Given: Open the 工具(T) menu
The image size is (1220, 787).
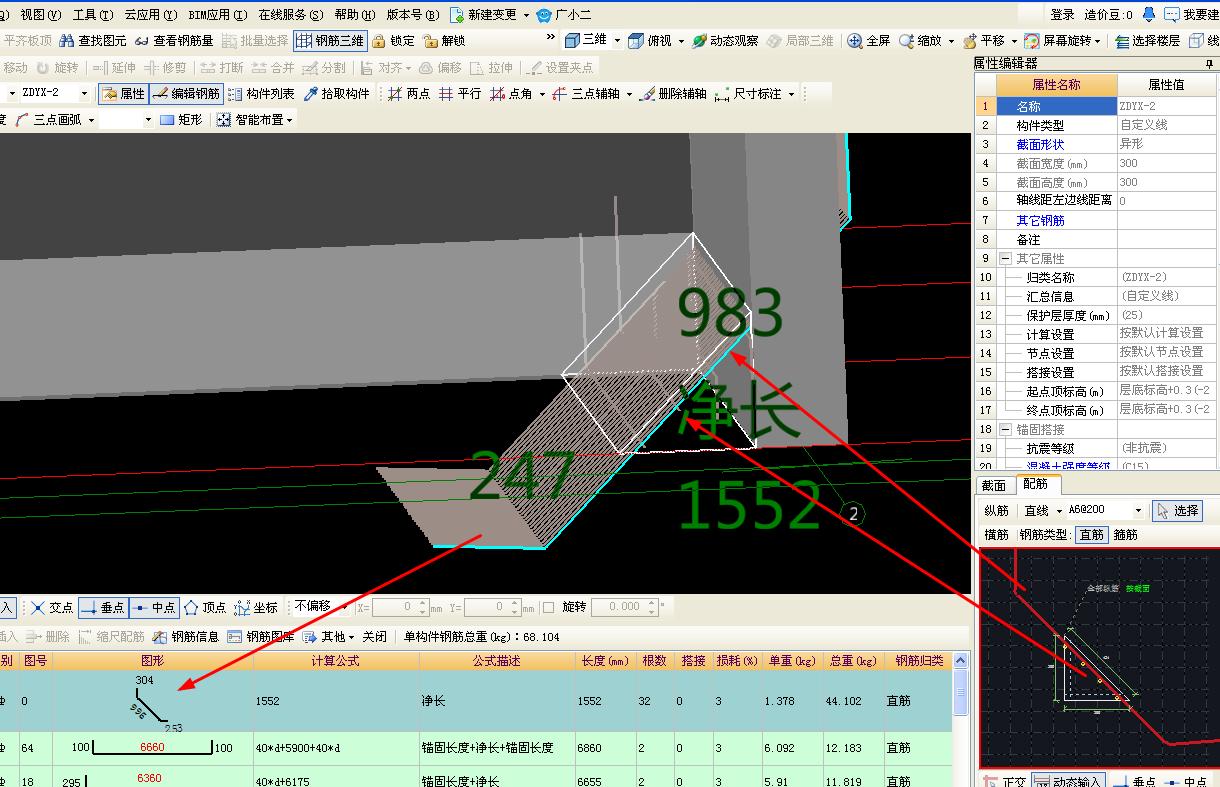Looking at the screenshot, I should pyautogui.click(x=92, y=15).
